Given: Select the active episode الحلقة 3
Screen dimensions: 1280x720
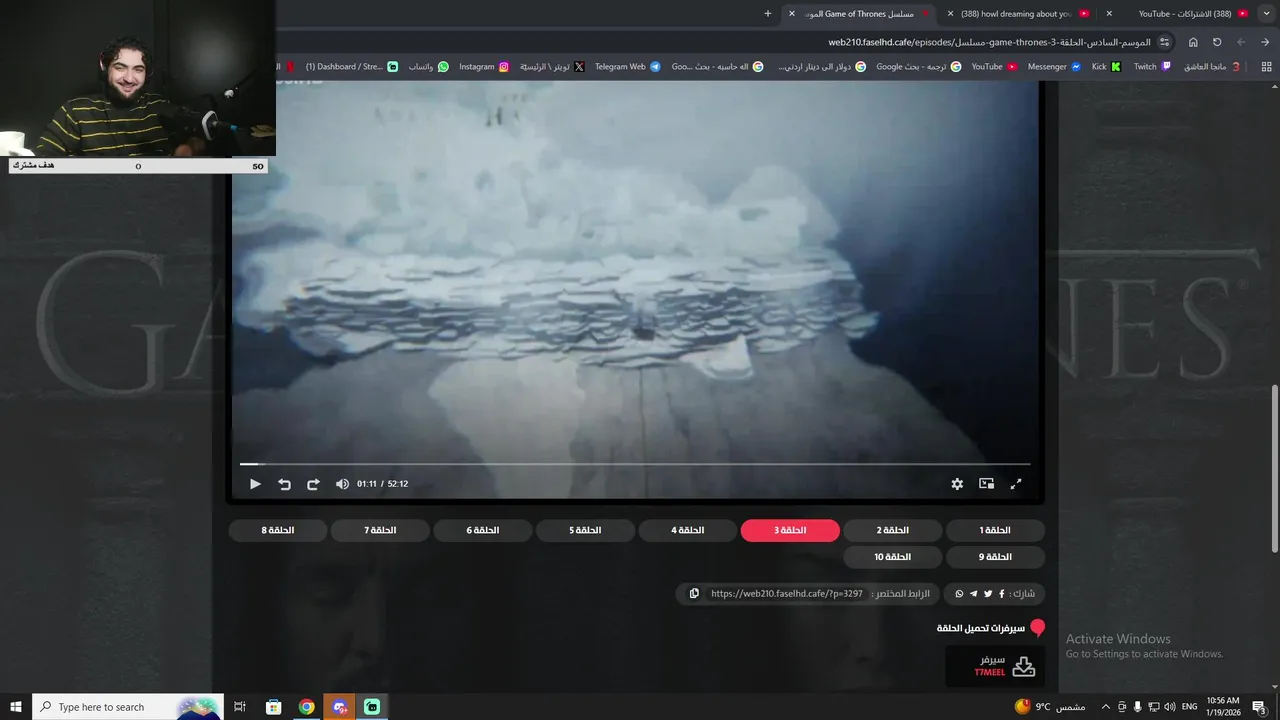Looking at the screenshot, I should (x=790, y=530).
